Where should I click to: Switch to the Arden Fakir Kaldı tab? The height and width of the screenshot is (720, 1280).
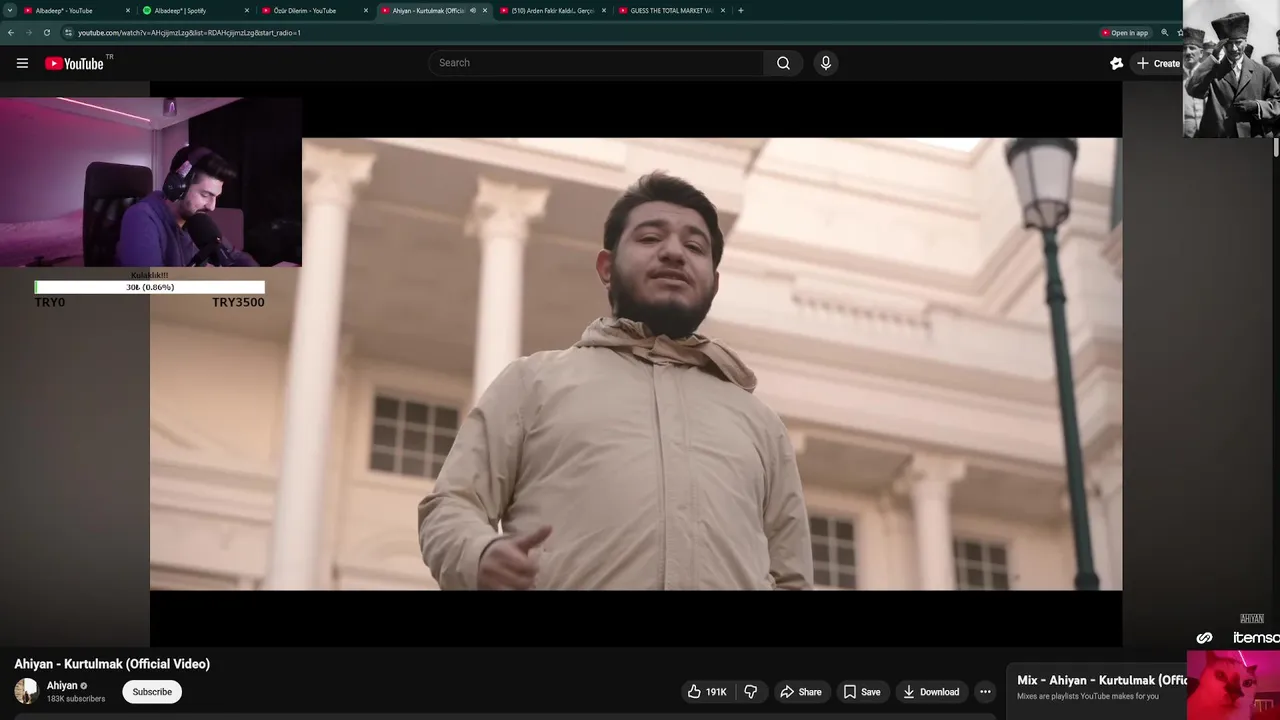pos(552,10)
